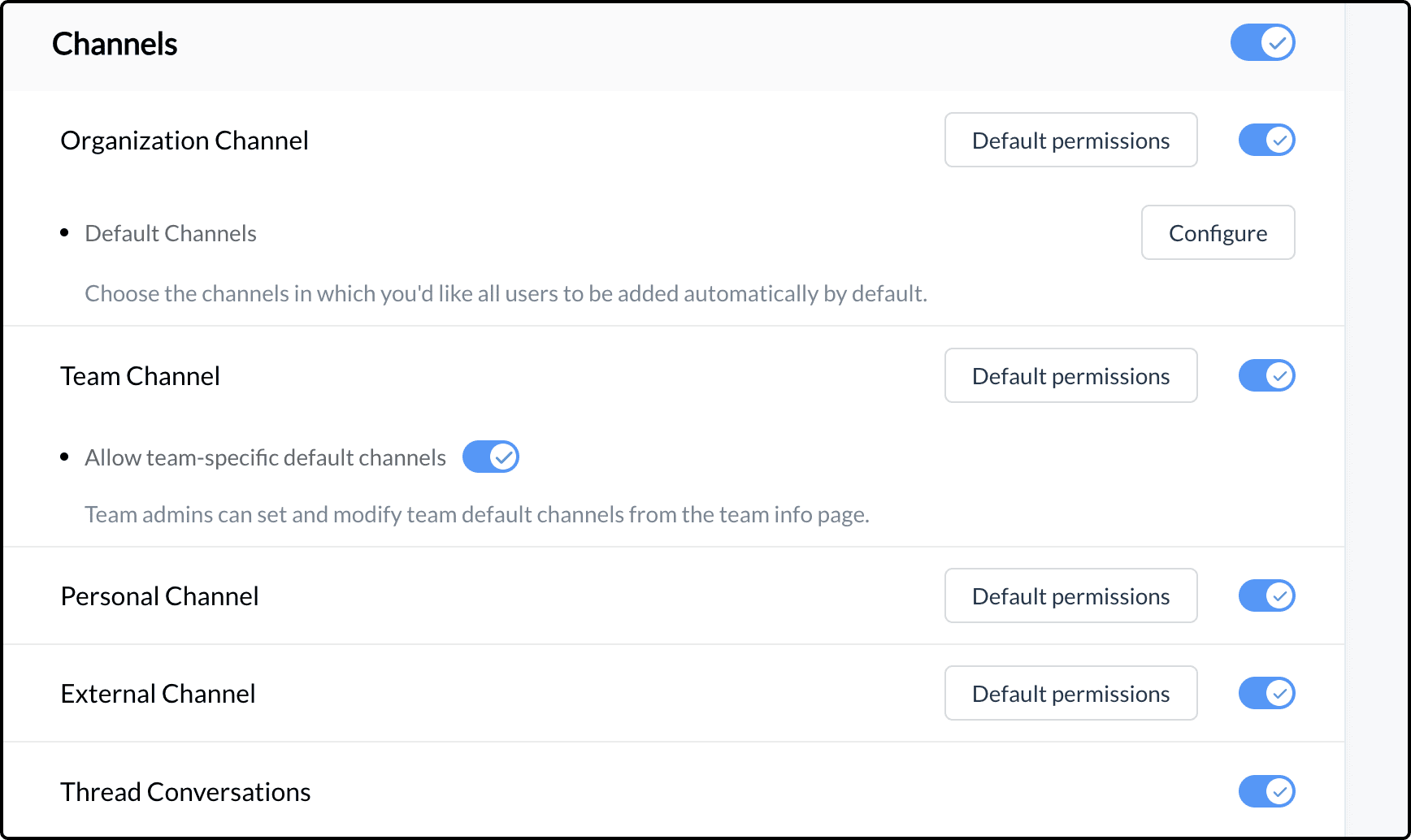Viewport: 1411px width, 840px height.
Task: Toggle Allow team-specific default channels
Action: pyautogui.click(x=490, y=457)
